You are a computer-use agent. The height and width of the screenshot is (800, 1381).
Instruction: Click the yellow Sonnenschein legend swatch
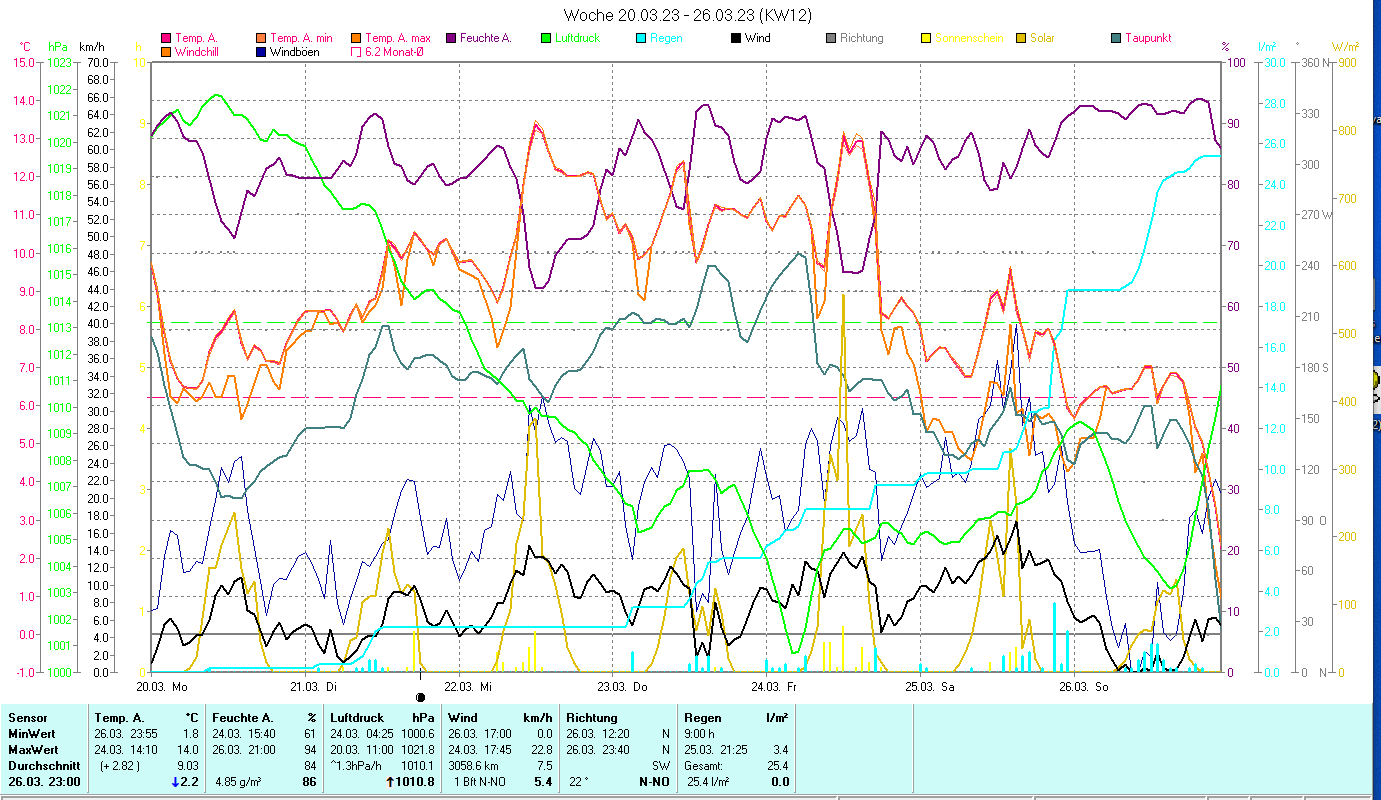click(x=925, y=39)
